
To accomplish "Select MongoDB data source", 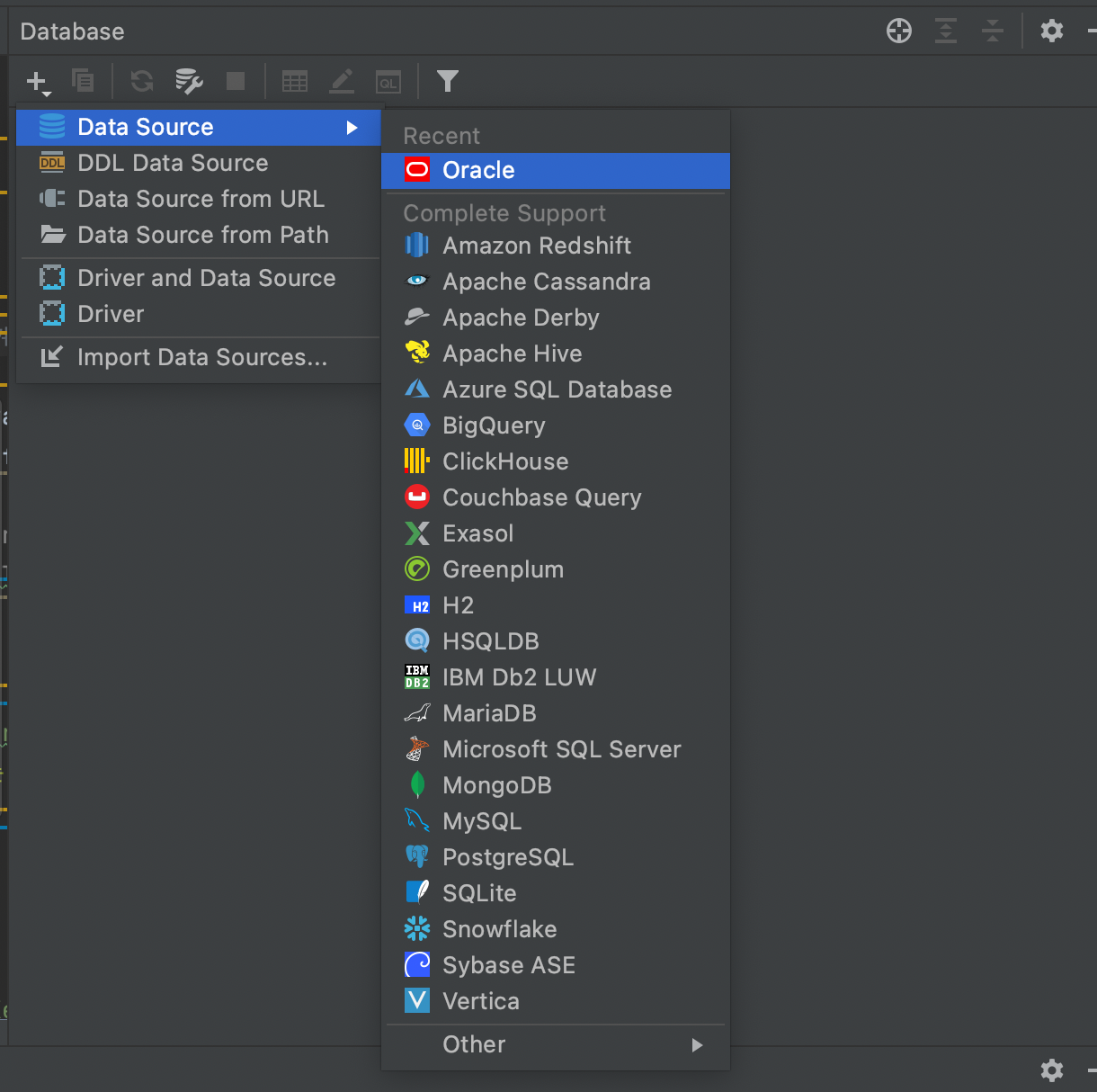I will [x=556, y=785].
